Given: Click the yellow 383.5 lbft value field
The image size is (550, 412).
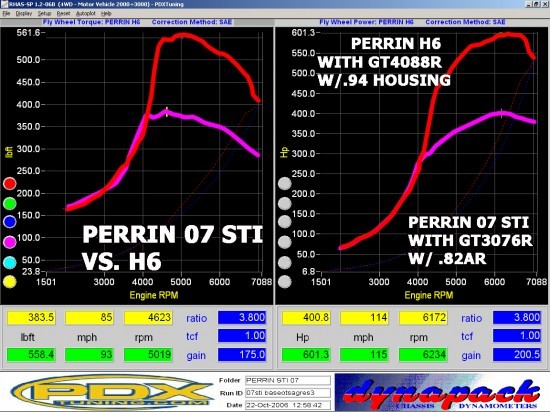Looking at the screenshot, I should pyautogui.click(x=31, y=318).
